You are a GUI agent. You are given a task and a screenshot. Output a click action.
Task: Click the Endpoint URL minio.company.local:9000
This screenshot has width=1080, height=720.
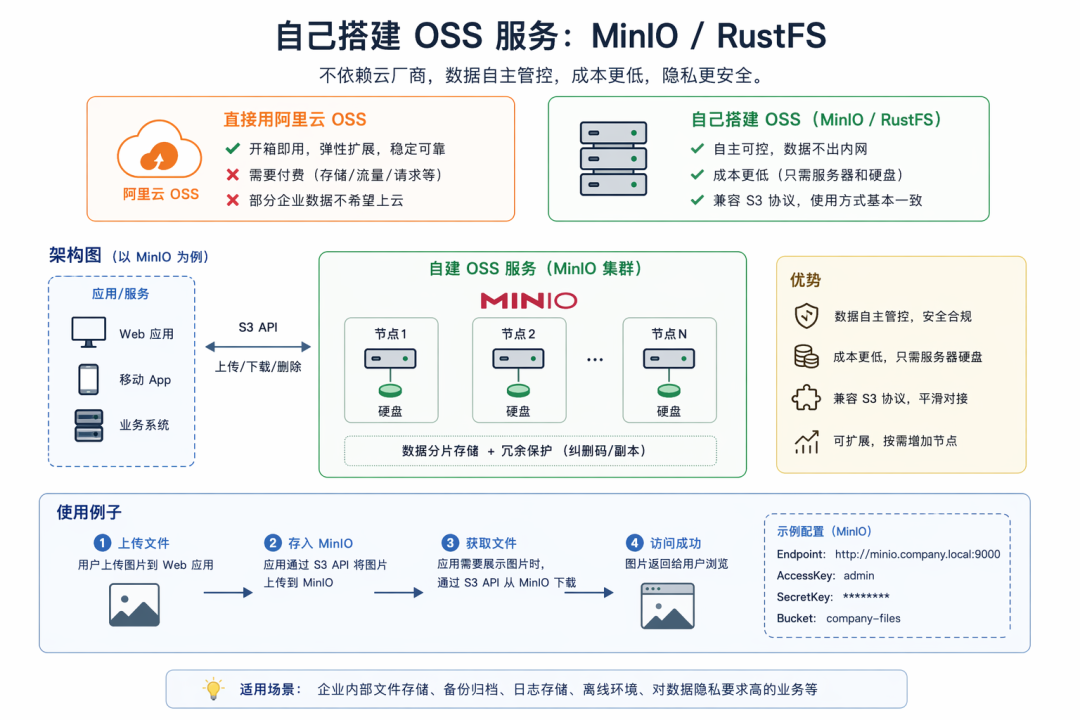[917, 554]
